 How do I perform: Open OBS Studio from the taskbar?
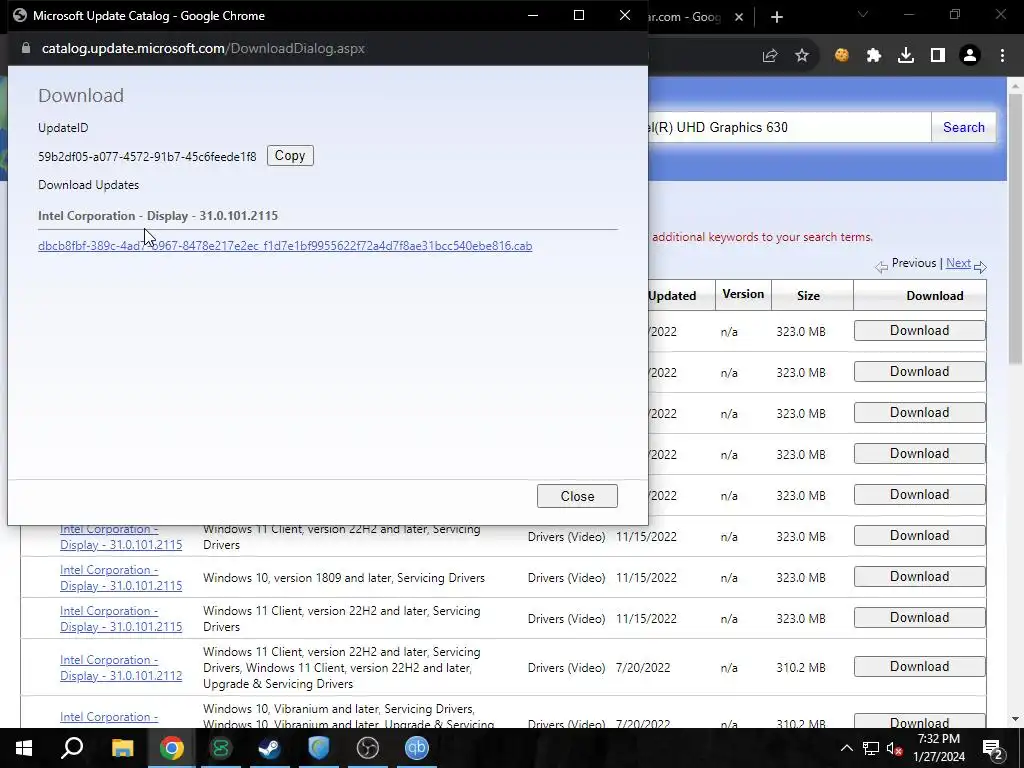coord(368,748)
